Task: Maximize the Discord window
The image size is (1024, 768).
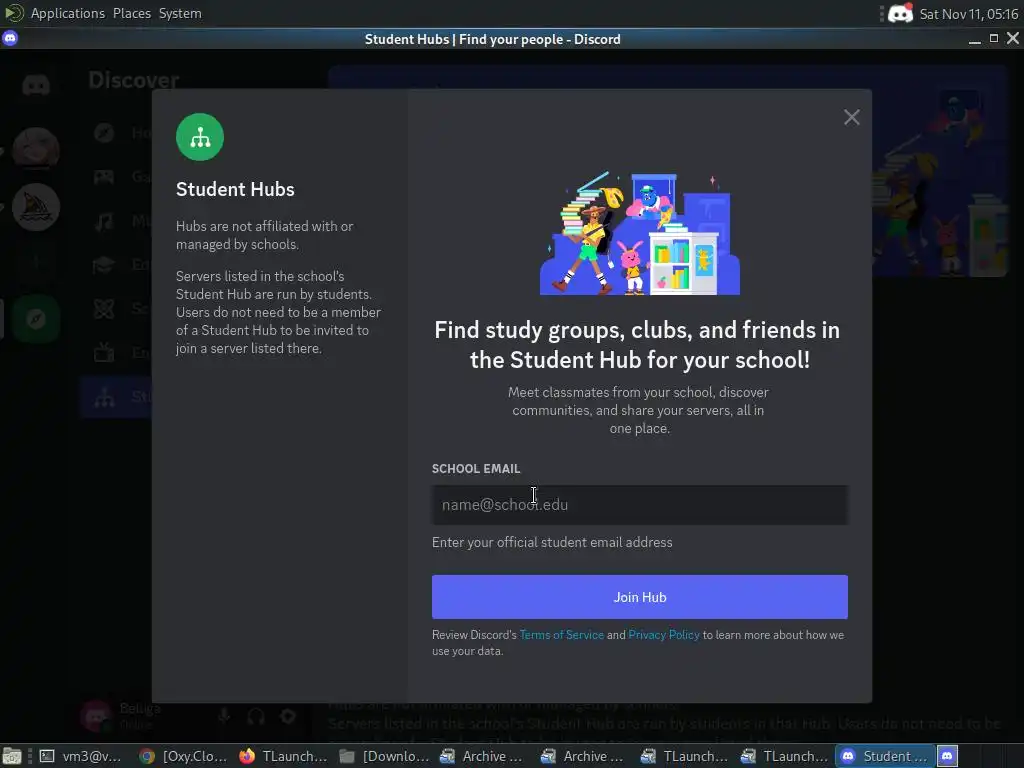Action: (x=994, y=39)
